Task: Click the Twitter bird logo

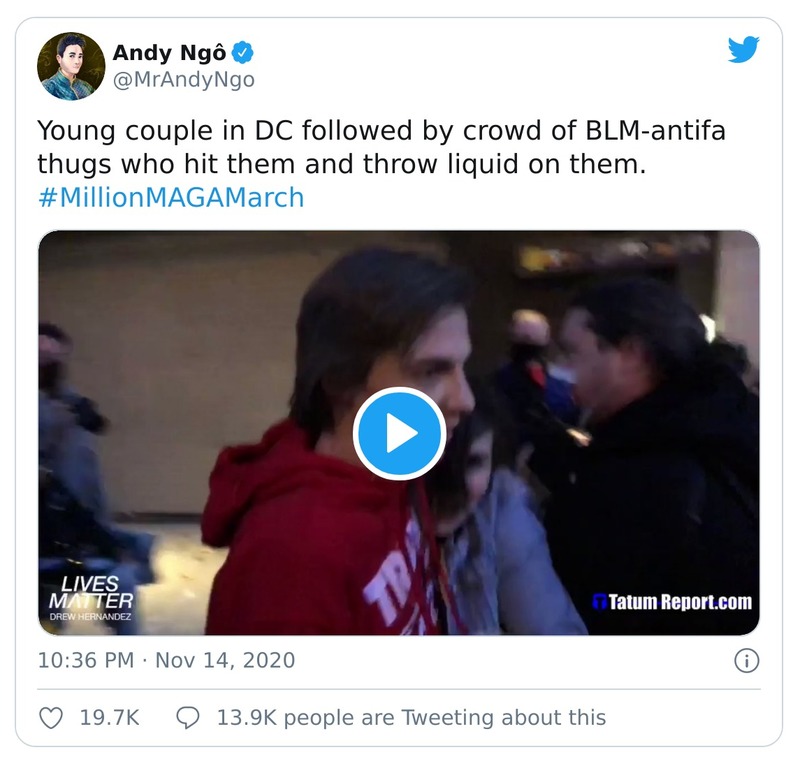Action: pyautogui.click(x=743, y=50)
